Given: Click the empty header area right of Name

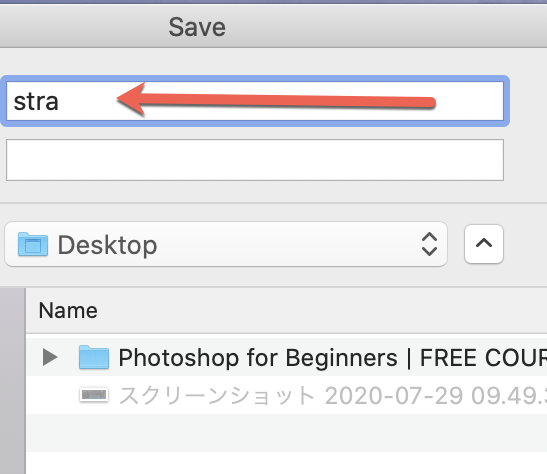Looking at the screenshot, I should click(322, 310).
